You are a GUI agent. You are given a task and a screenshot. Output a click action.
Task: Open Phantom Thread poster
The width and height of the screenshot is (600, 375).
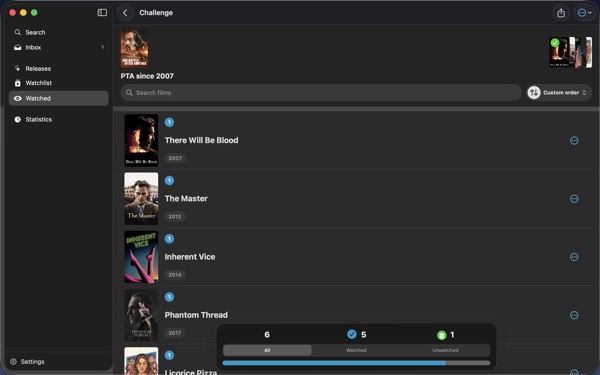(141, 315)
